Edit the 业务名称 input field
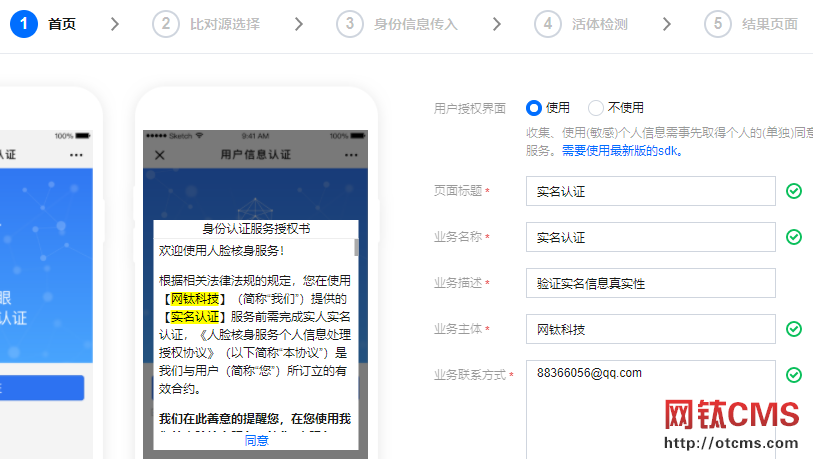Viewport: 813px width, 459px height. (x=651, y=237)
